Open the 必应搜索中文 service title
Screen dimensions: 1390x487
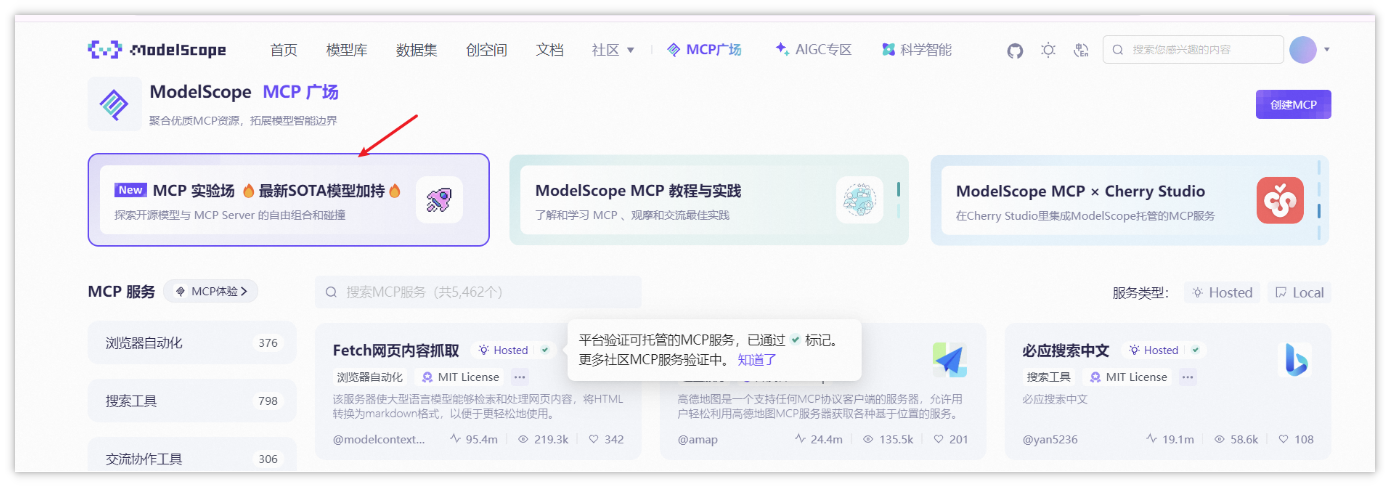tap(1066, 351)
